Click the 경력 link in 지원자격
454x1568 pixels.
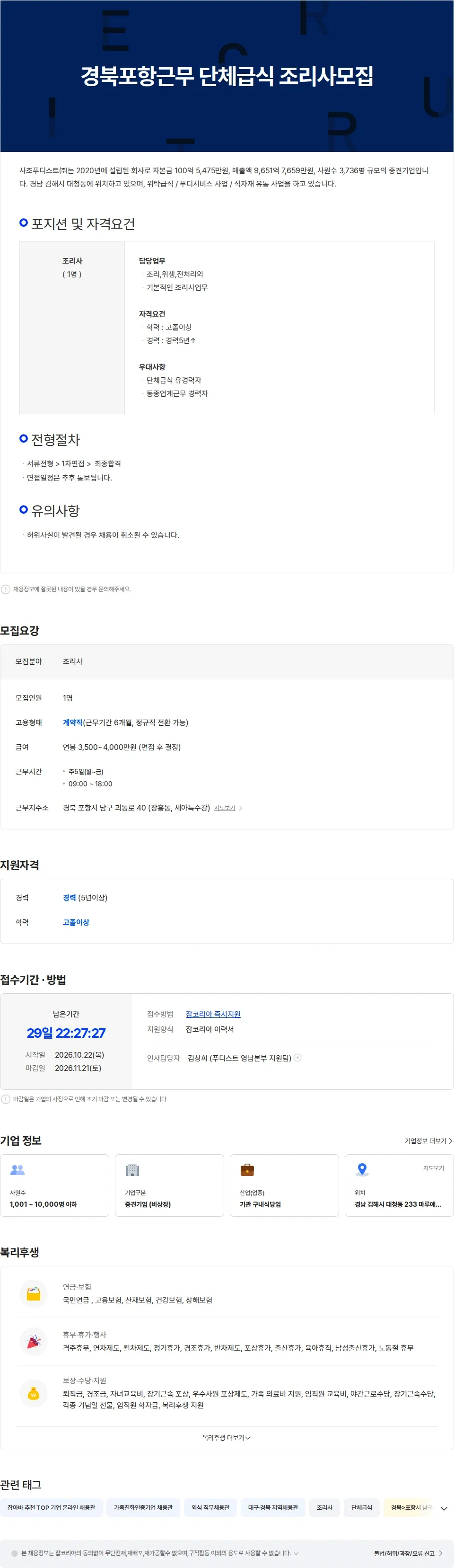(x=70, y=898)
